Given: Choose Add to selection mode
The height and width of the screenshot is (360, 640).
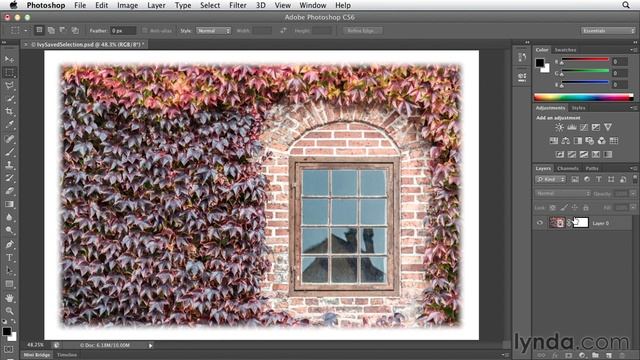Looking at the screenshot, I should pyautogui.click(x=51, y=30).
